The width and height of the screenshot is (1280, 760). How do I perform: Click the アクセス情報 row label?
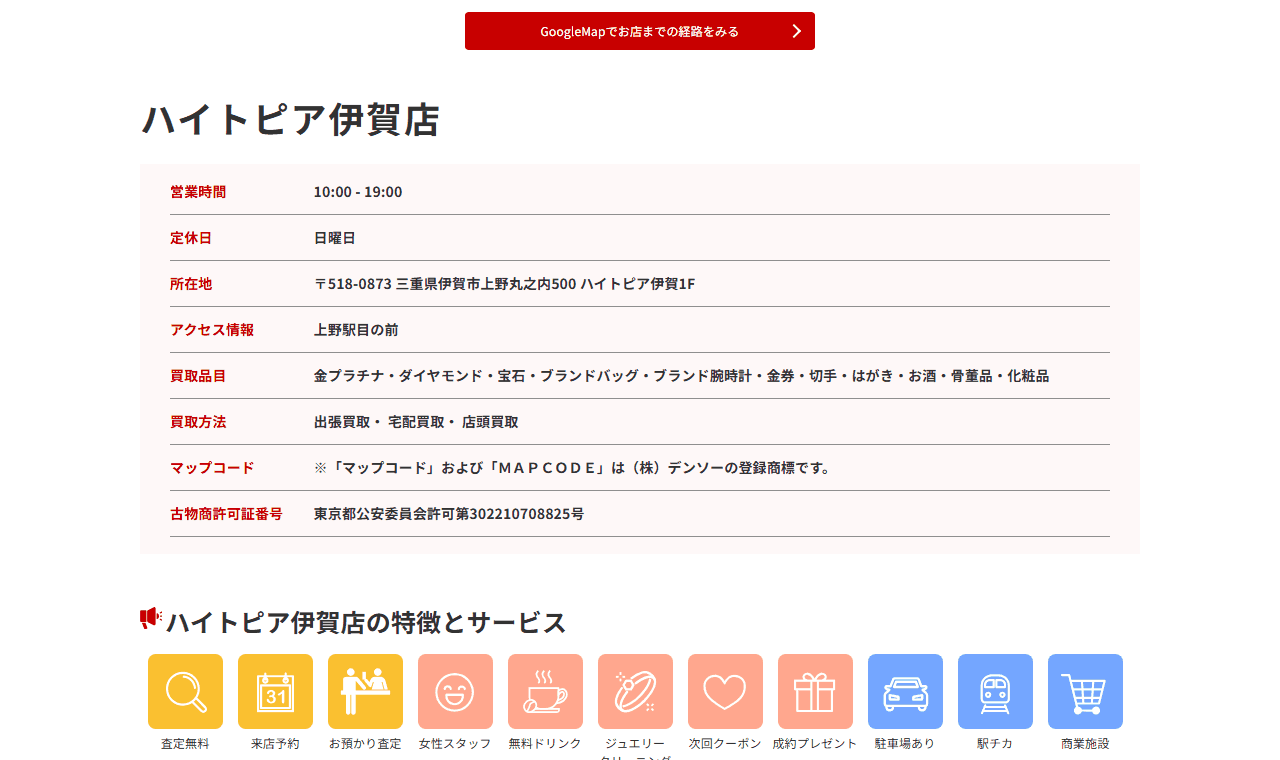[212, 330]
